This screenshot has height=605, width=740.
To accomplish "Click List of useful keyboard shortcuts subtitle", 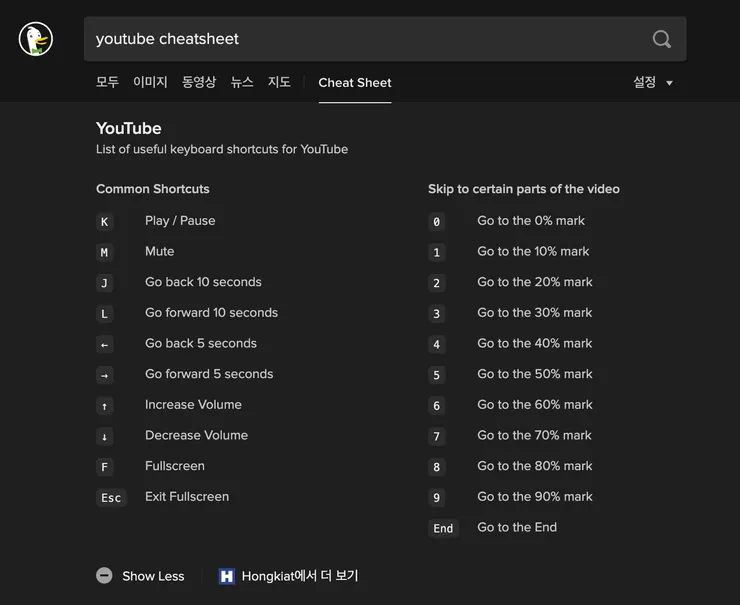I will pos(222,149).
